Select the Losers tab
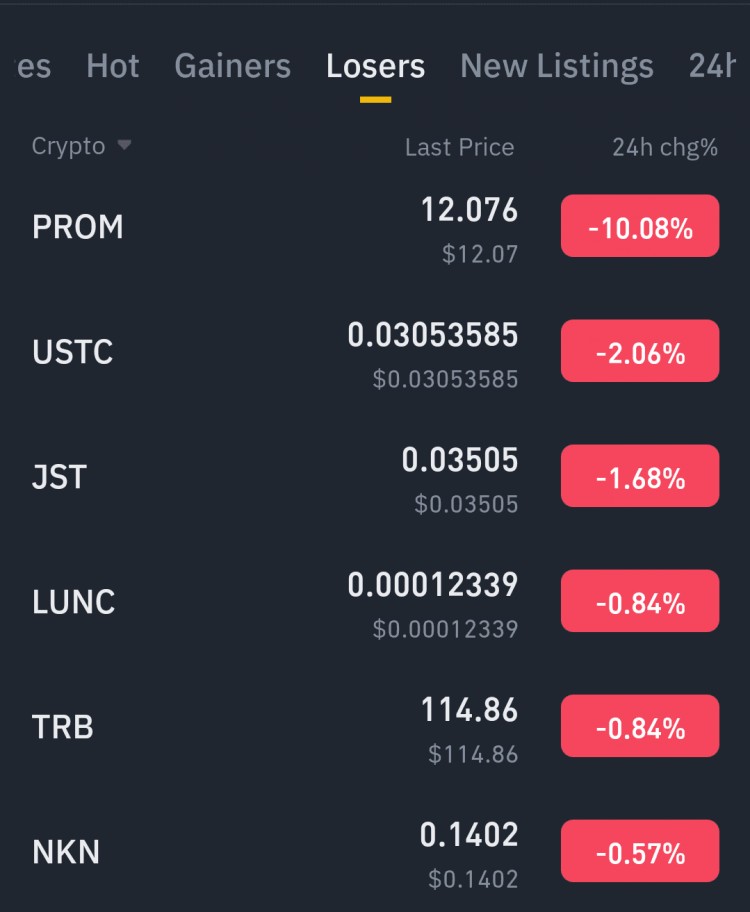 point(375,66)
